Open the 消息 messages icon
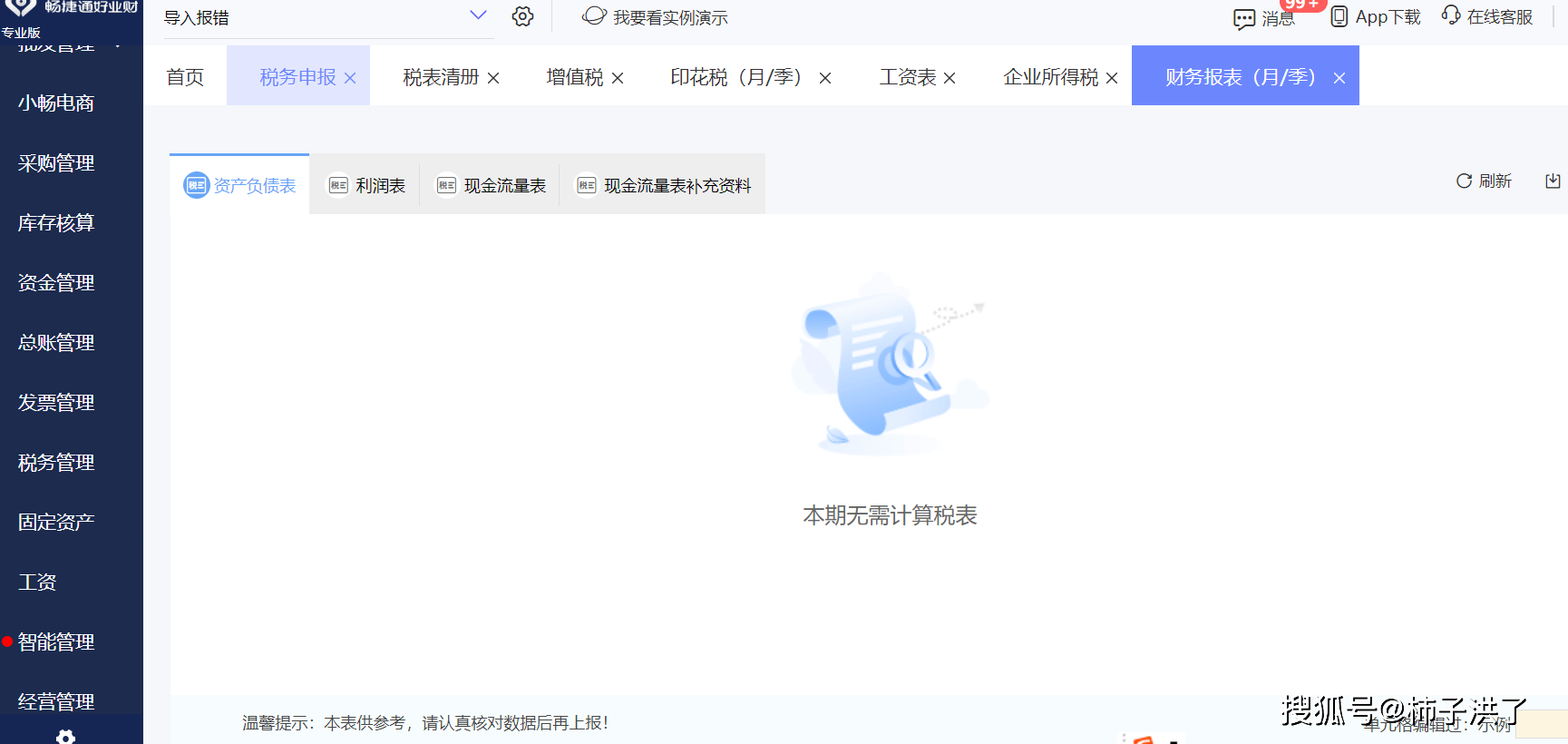1568x744 pixels. [x=1244, y=19]
